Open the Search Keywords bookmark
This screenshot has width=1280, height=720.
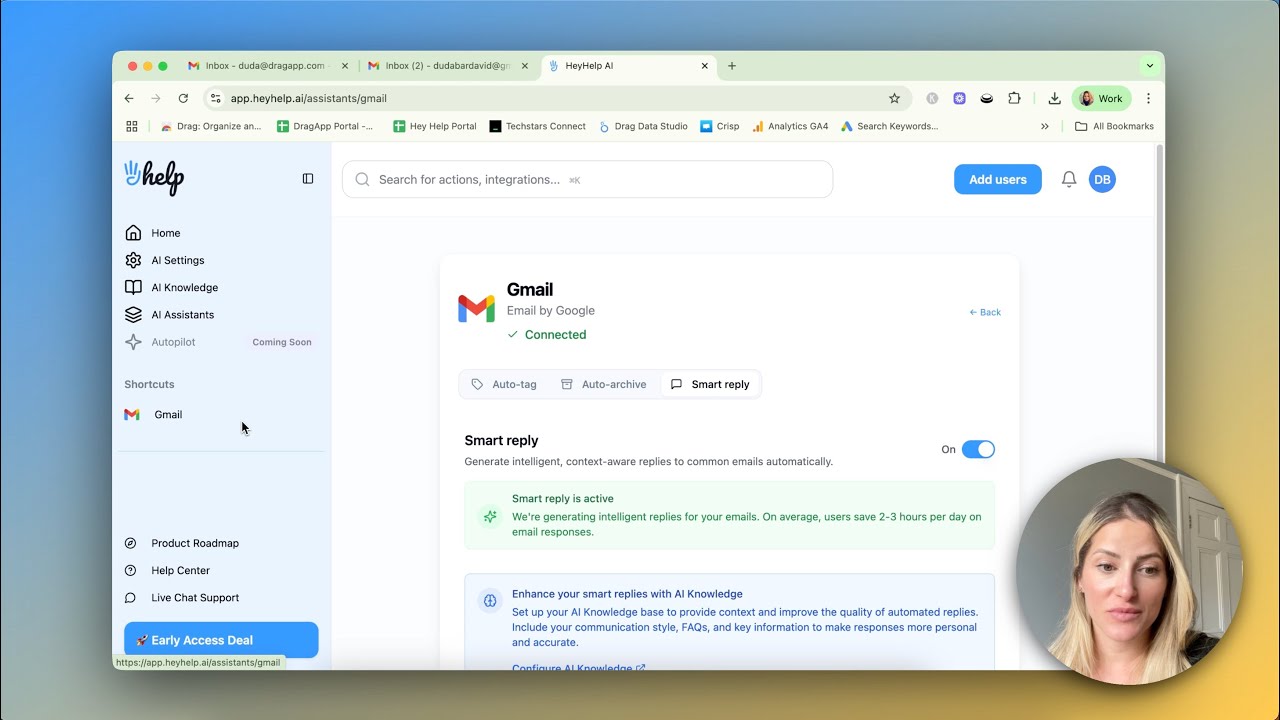889,126
